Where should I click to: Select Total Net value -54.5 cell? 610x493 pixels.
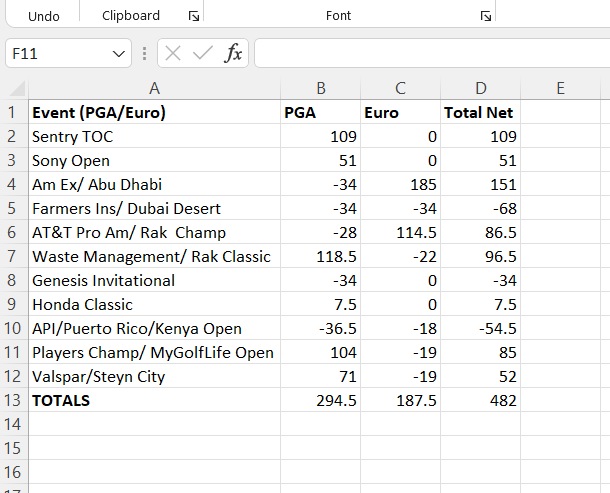tap(480, 328)
